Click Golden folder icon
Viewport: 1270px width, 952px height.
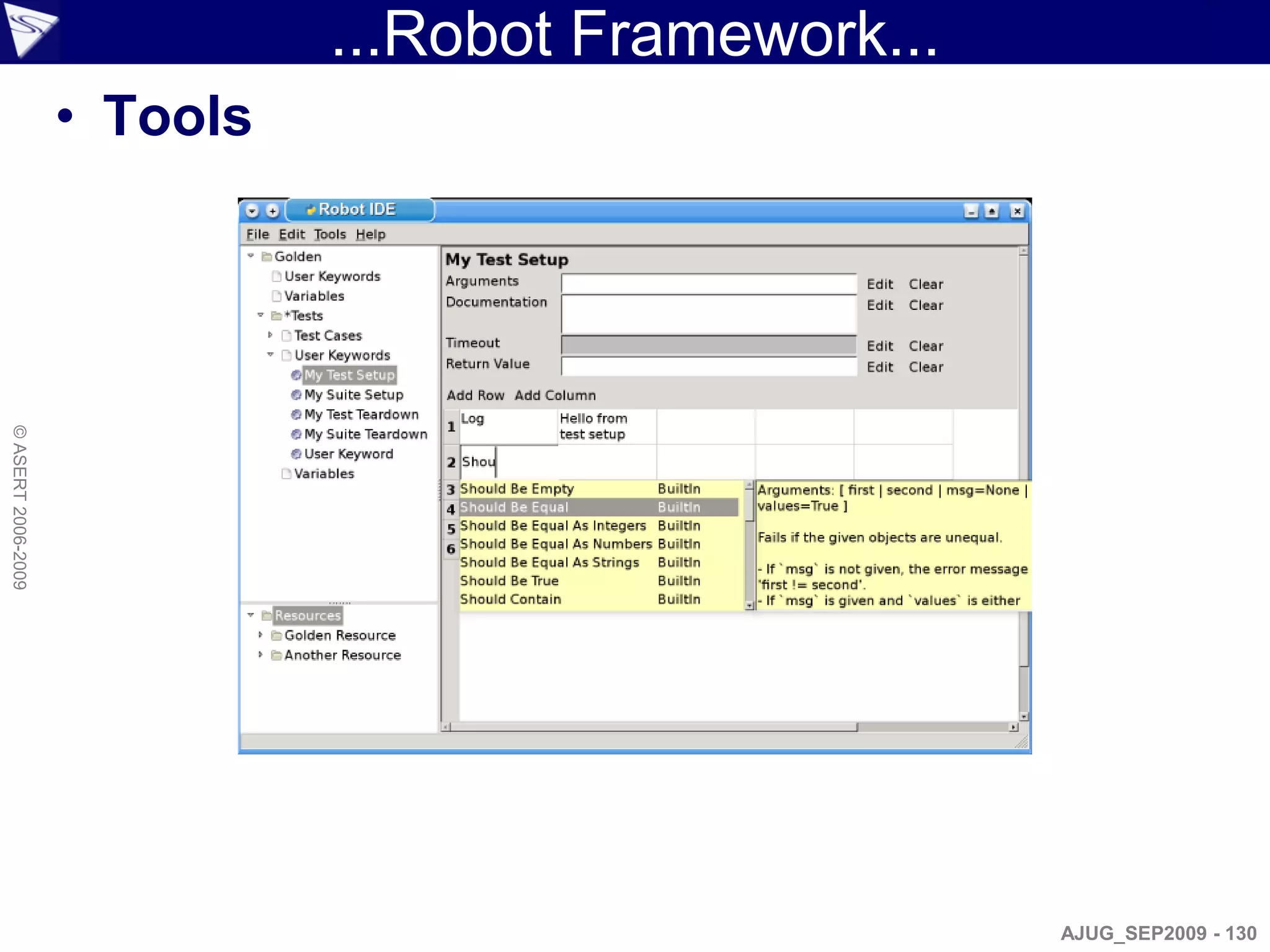[267, 256]
